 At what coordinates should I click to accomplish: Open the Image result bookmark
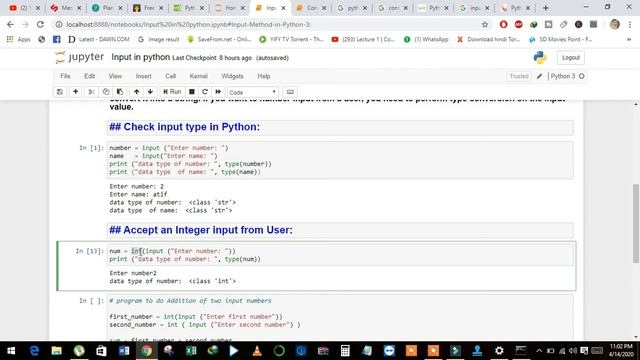coord(159,39)
